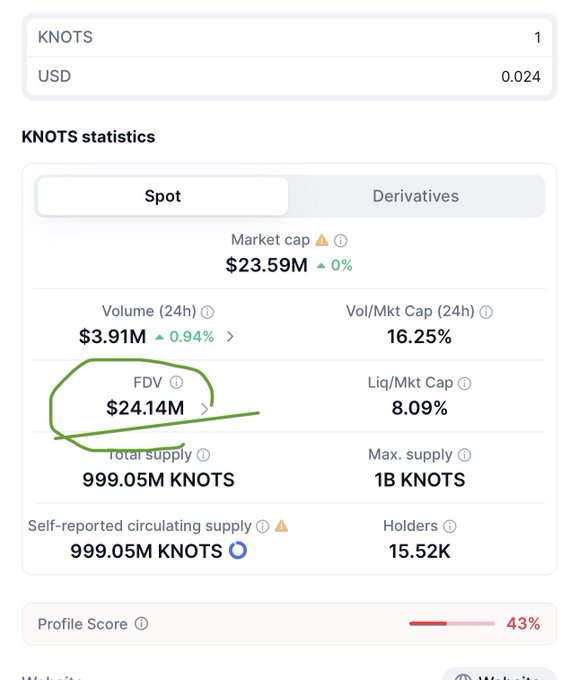579x680 pixels.
Task: Expand Volume (24h) details chevron
Action: [230, 337]
